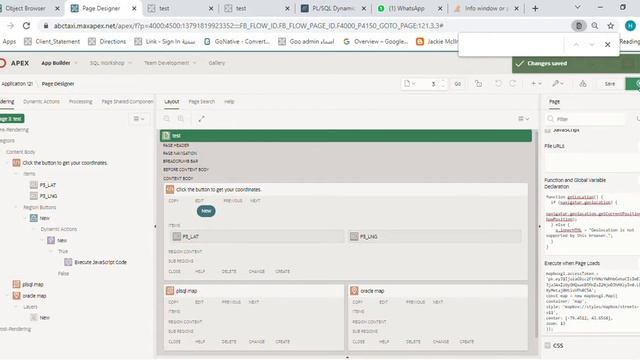Open the App Builder menu
Viewport: 640px width, 360px height.
59,63
